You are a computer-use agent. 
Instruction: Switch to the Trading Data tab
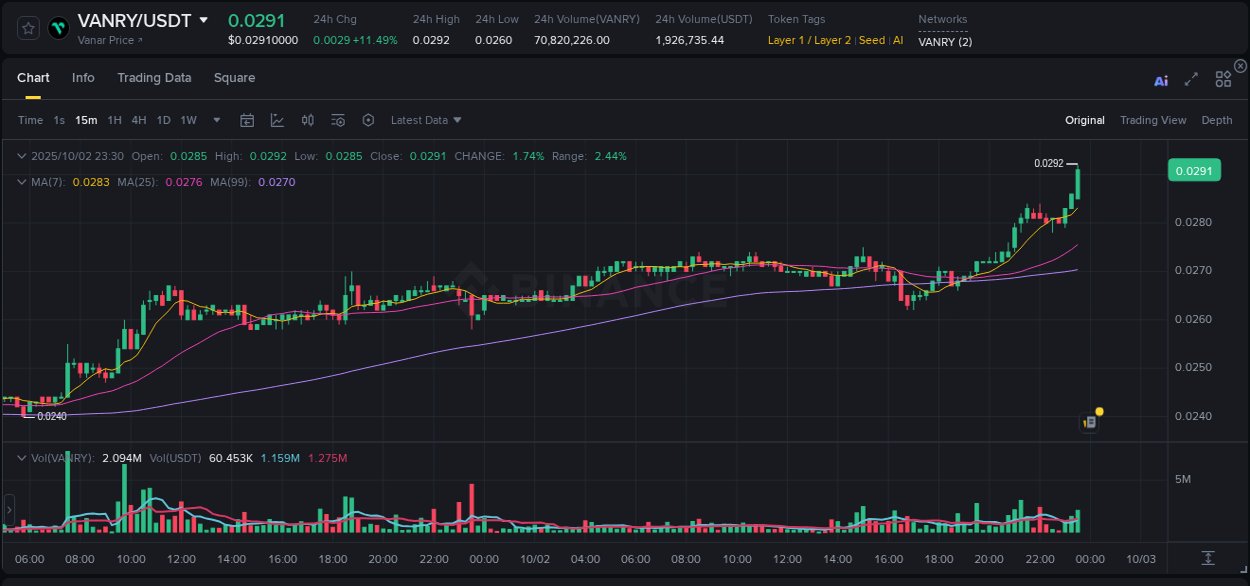[x=154, y=77]
